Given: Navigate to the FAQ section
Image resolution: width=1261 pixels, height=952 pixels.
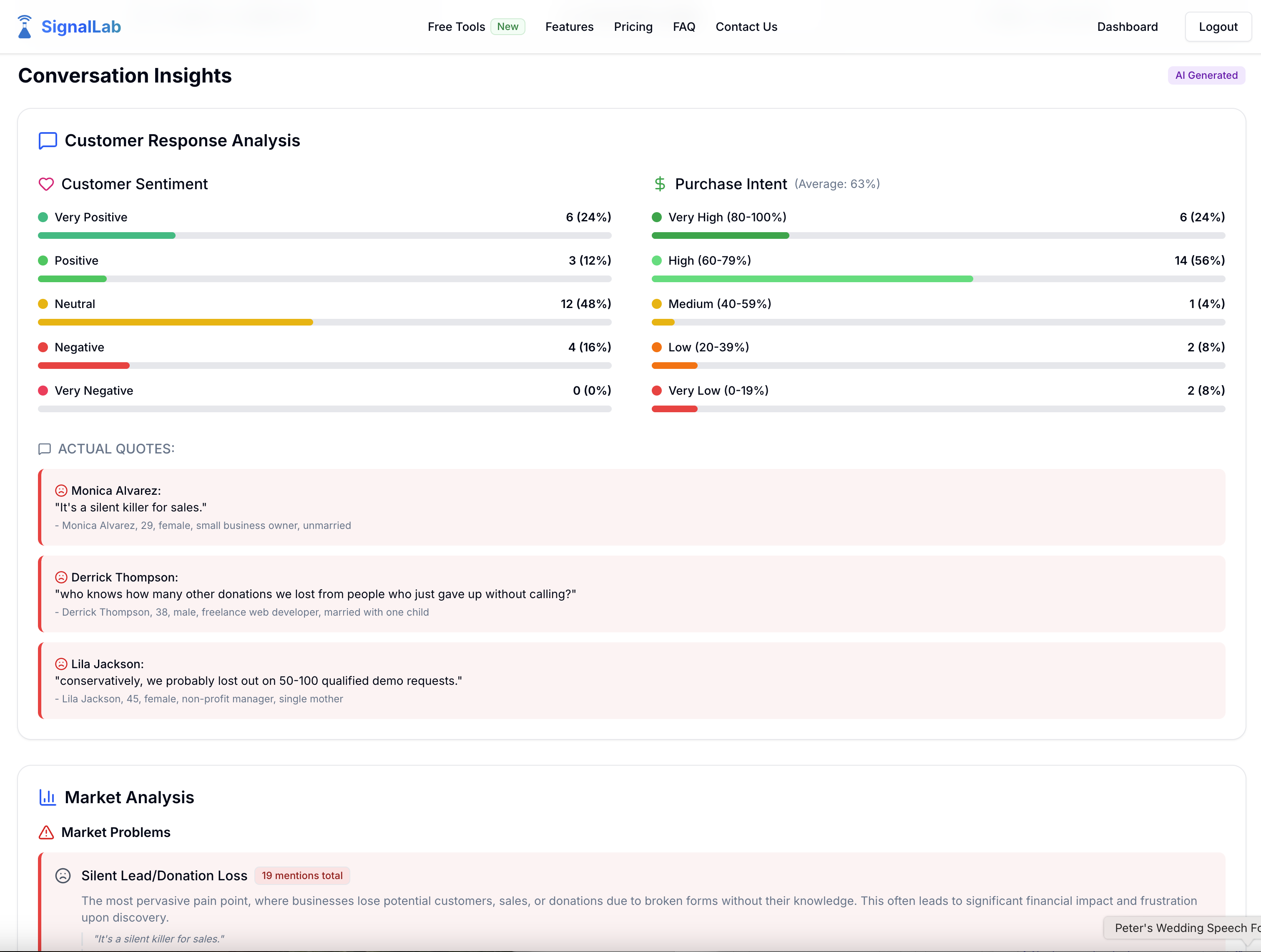Looking at the screenshot, I should tap(683, 26).
